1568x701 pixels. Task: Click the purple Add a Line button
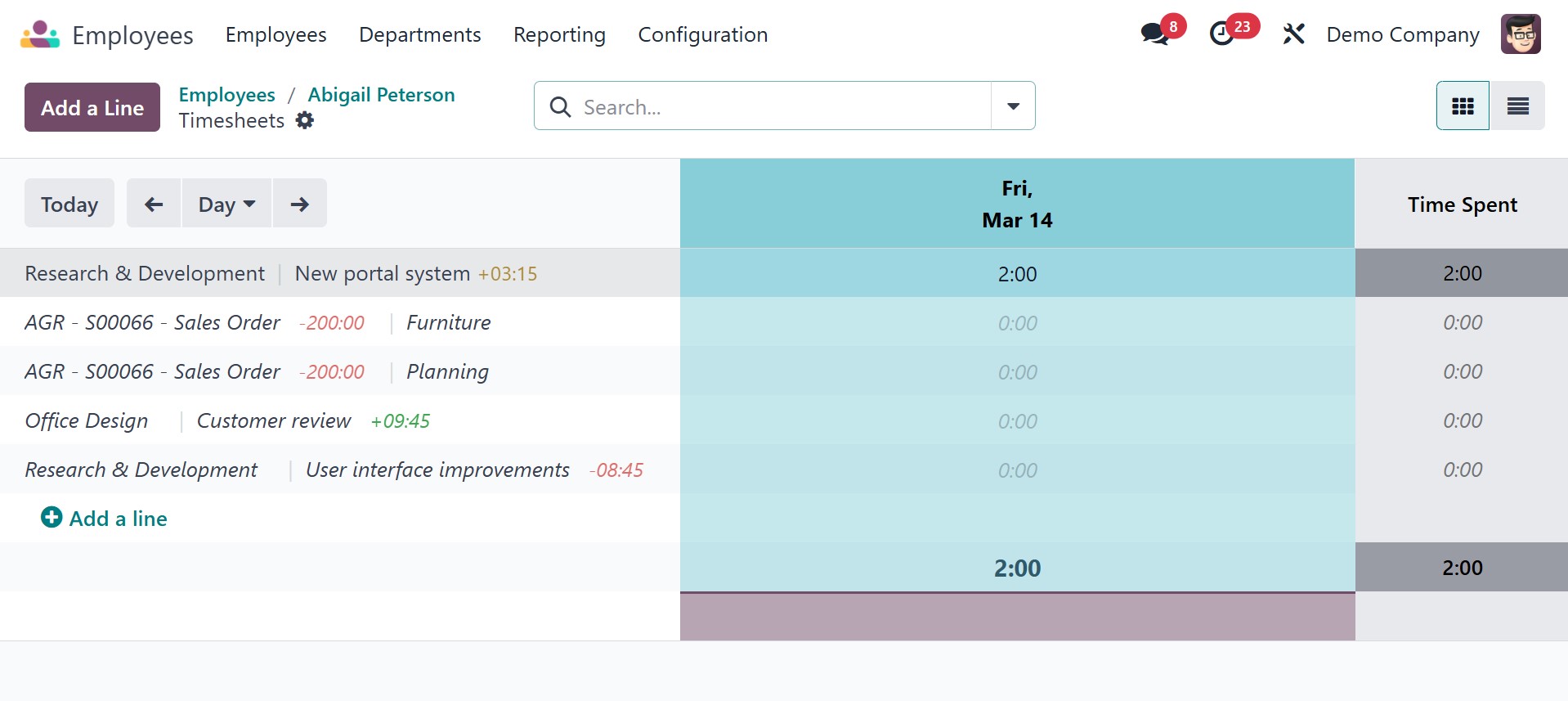tap(92, 107)
